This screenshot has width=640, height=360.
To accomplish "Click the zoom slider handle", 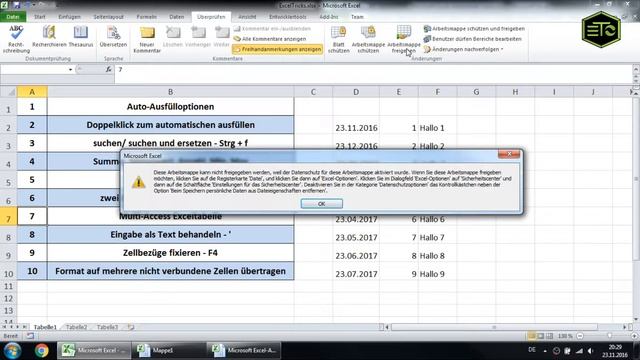I will [609, 336].
